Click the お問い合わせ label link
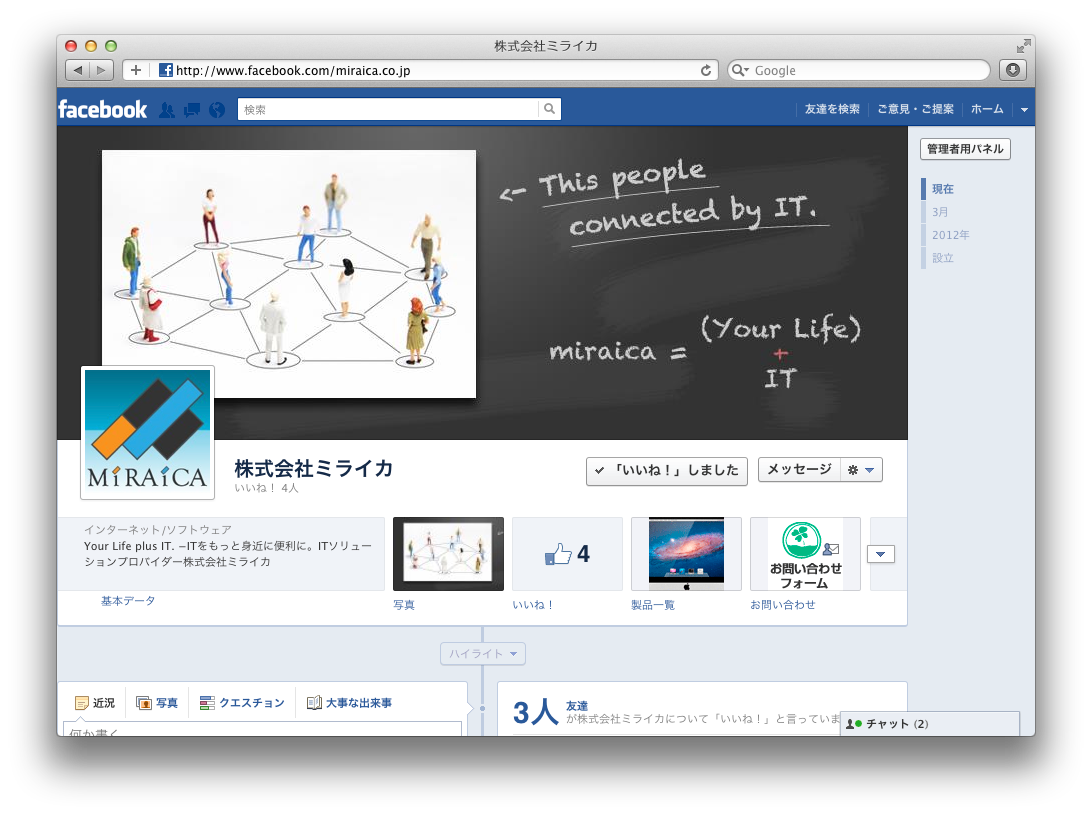The width and height of the screenshot is (1092, 815). 783,605
